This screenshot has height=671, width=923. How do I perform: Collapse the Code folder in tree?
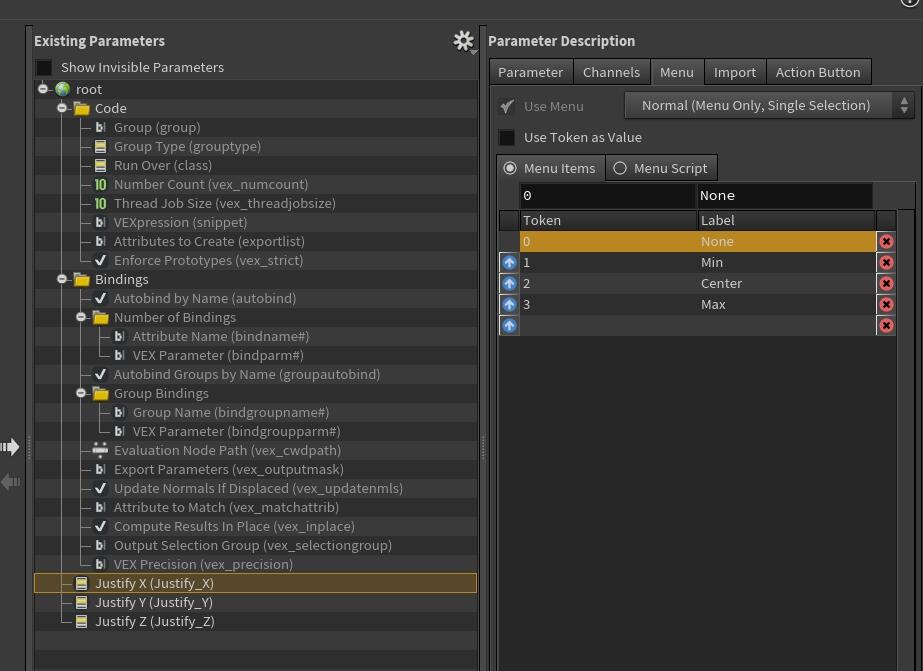pyautogui.click(x=62, y=108)
